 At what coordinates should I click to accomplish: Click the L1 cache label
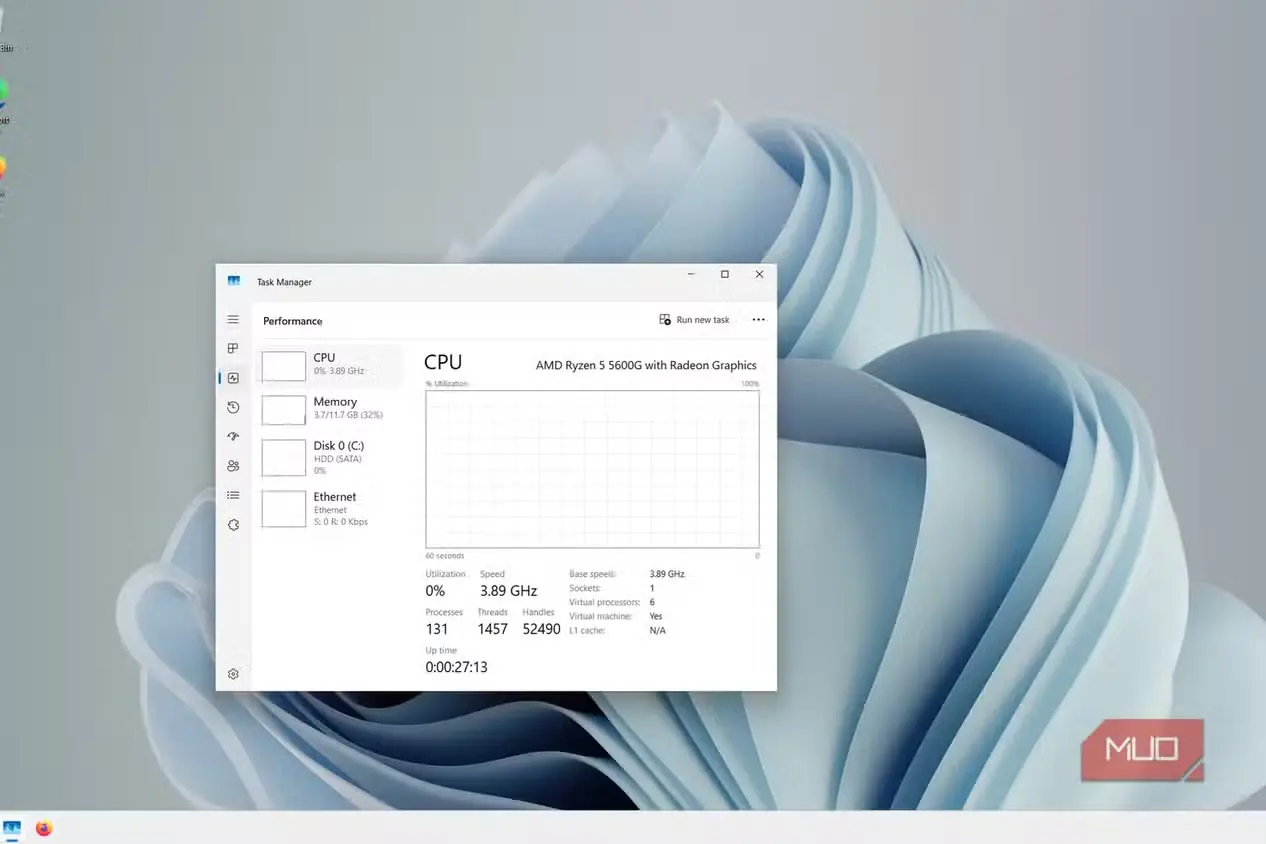click(x=588, y=630)
